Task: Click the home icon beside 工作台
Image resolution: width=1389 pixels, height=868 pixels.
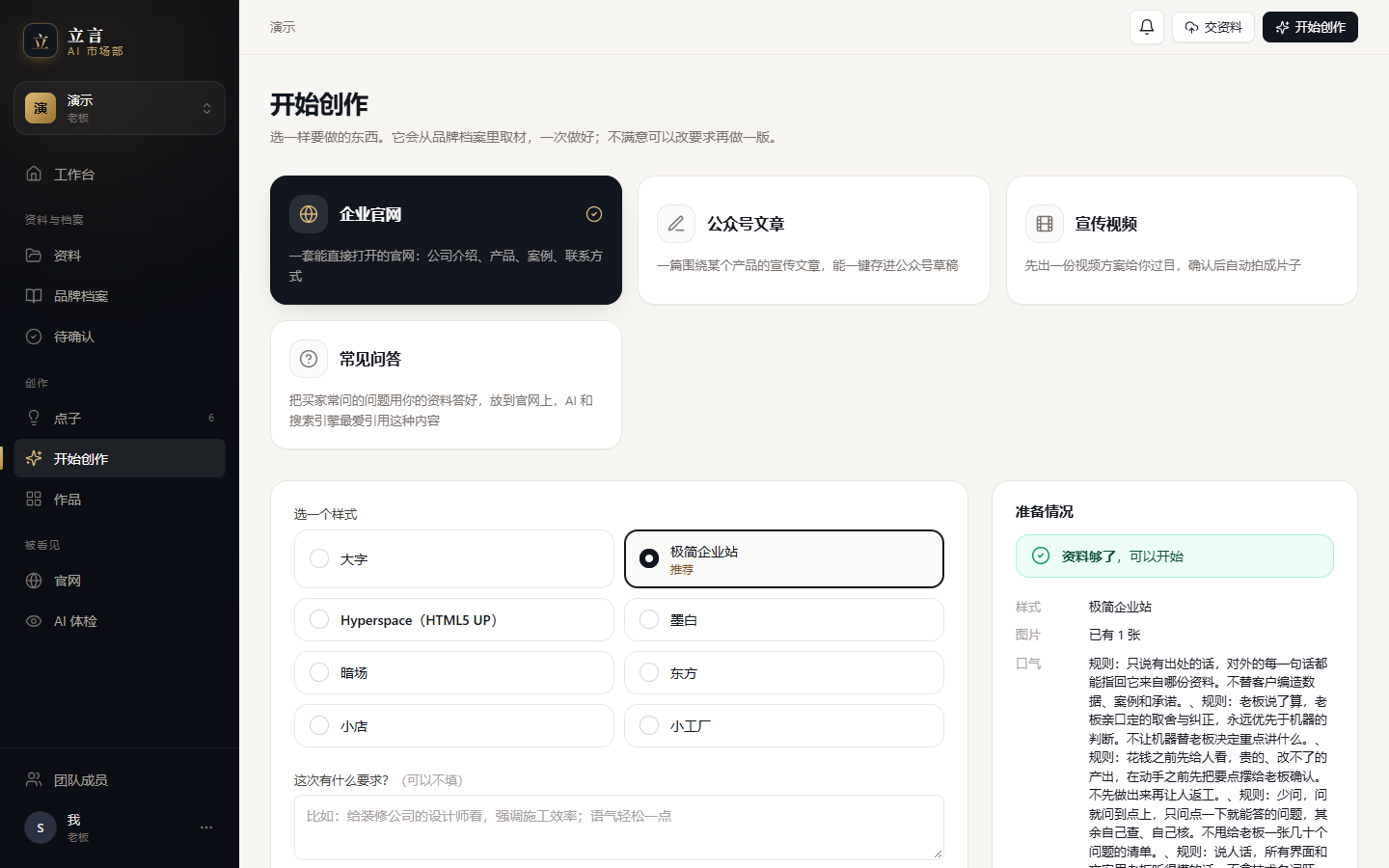Action: 34,174
